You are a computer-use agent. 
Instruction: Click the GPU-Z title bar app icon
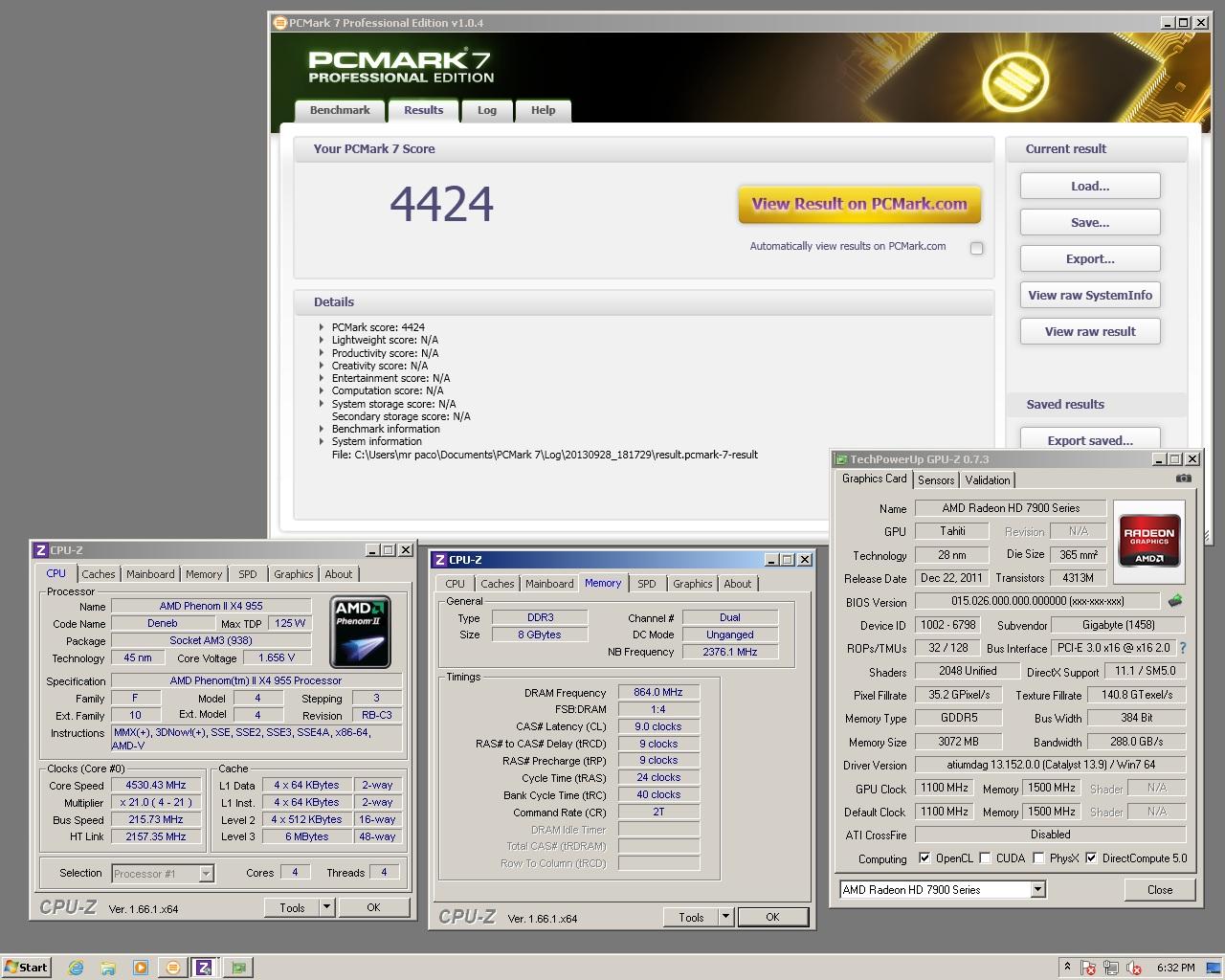840,459
